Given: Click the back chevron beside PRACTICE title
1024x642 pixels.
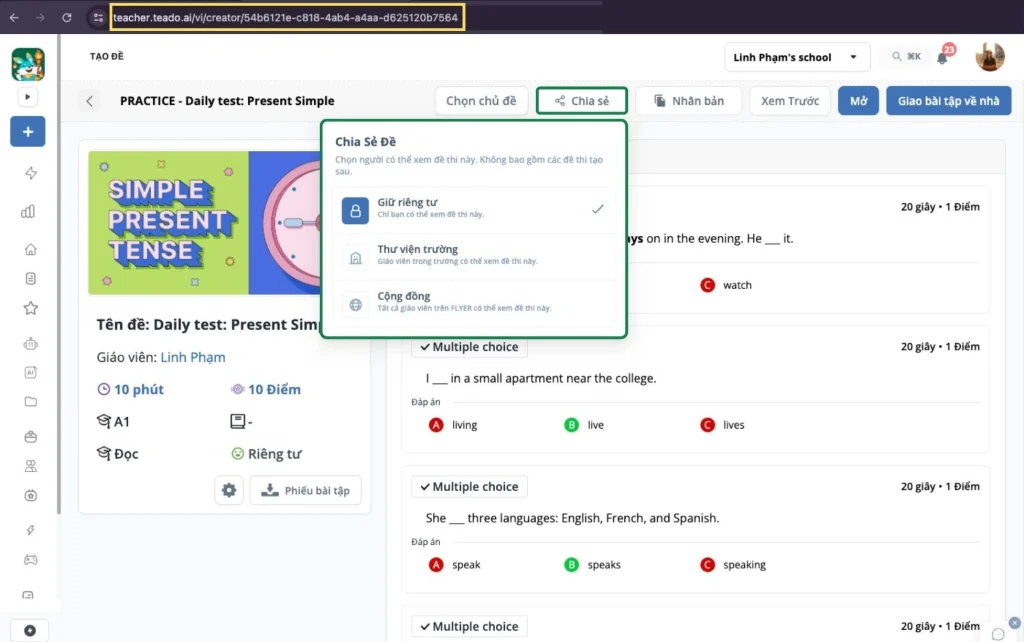Looking at the screenshot, I should [x=89, y=101].
